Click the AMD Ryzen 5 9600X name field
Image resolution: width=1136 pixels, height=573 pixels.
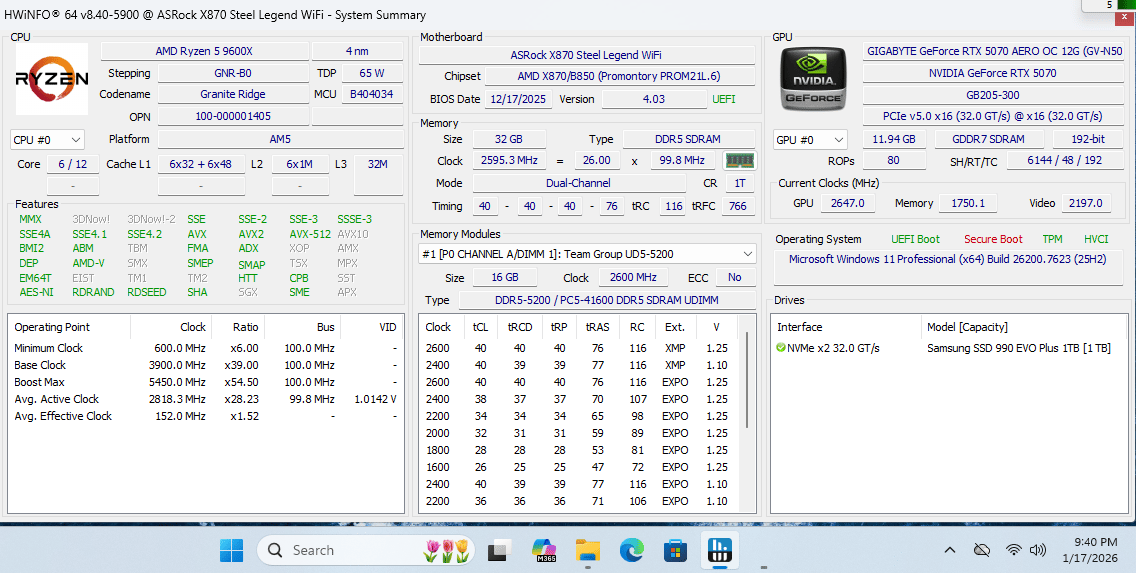point(204,51)
